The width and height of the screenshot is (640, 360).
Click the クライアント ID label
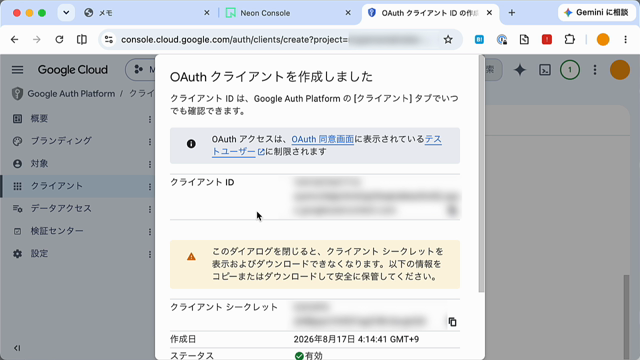coord(202,182)
